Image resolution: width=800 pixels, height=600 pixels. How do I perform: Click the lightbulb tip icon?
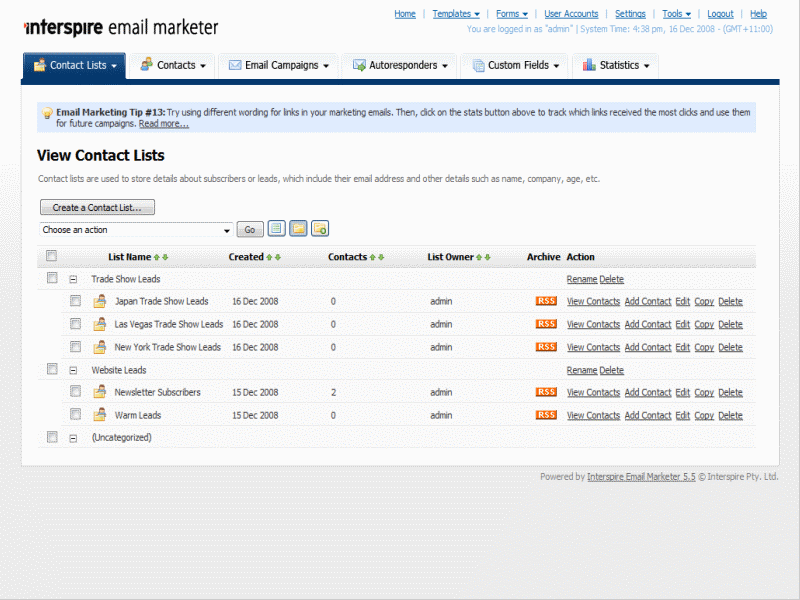47,113
